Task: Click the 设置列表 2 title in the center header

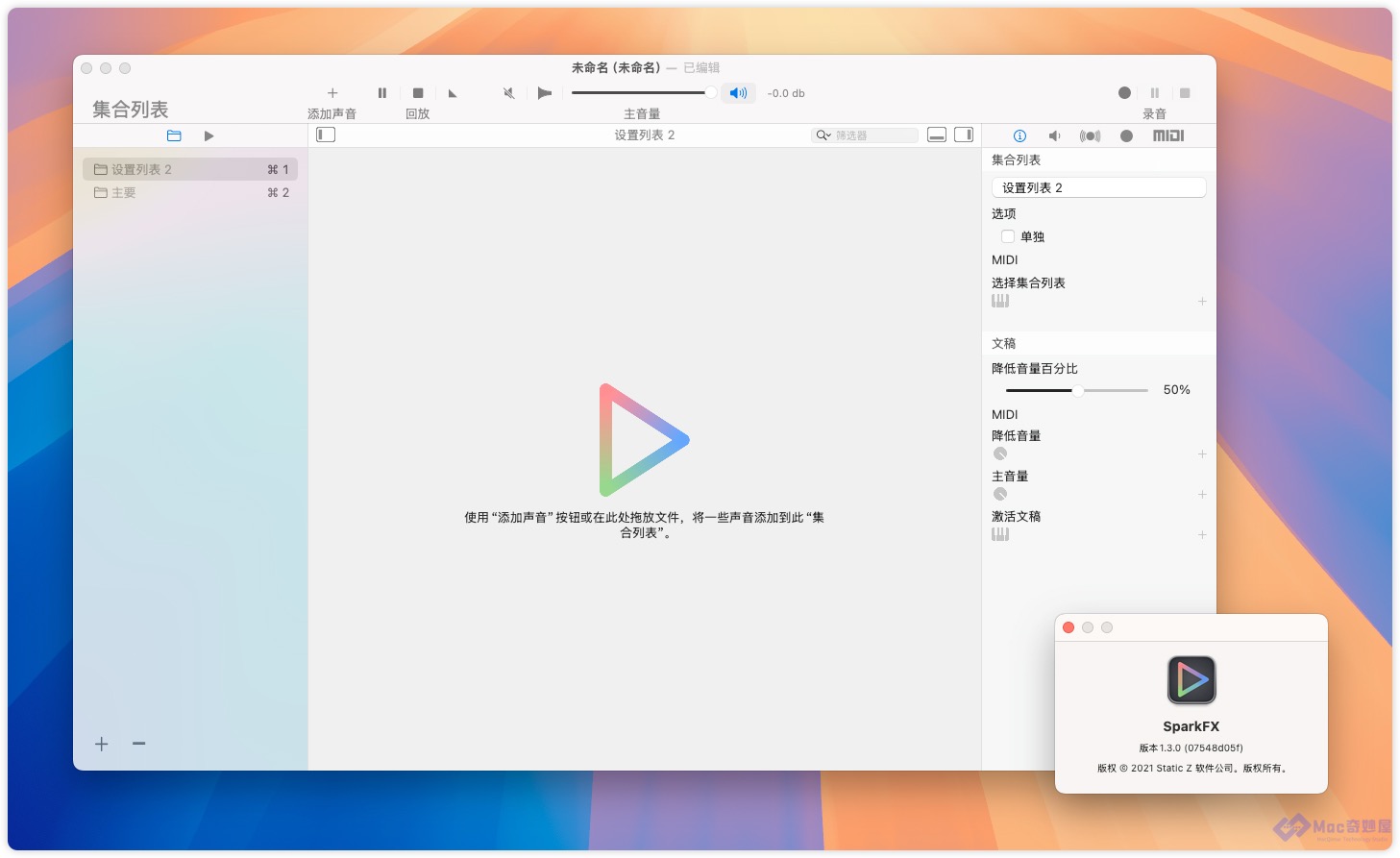Action: [x=645, y=135]
